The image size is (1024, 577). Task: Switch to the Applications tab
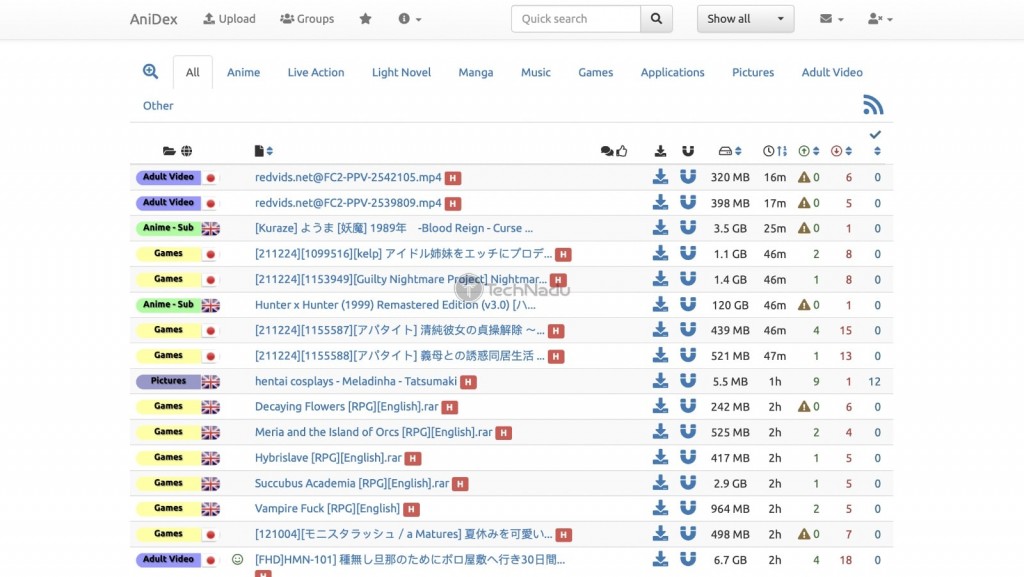click(x=673, y=72)
